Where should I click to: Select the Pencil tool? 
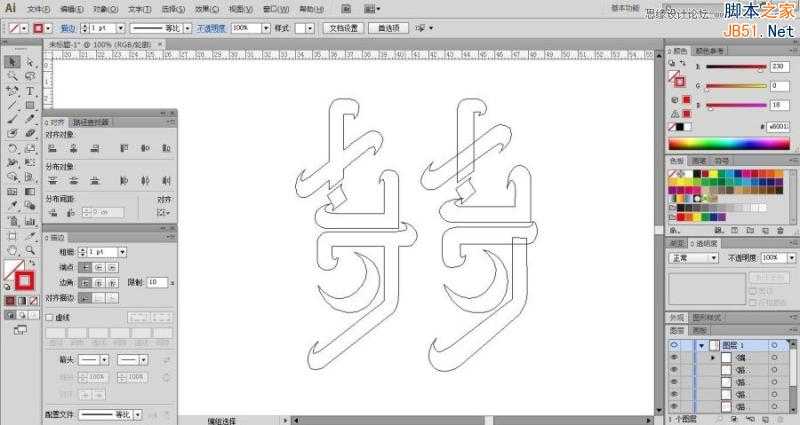coord(30,119)
